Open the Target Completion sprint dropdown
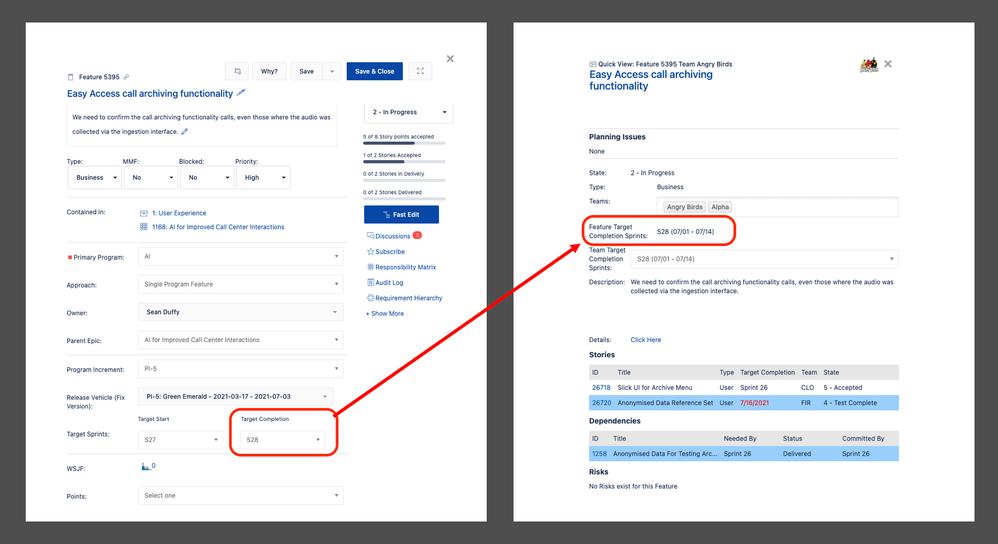Viewport: 998px width, 544px height. pos(283,440)
